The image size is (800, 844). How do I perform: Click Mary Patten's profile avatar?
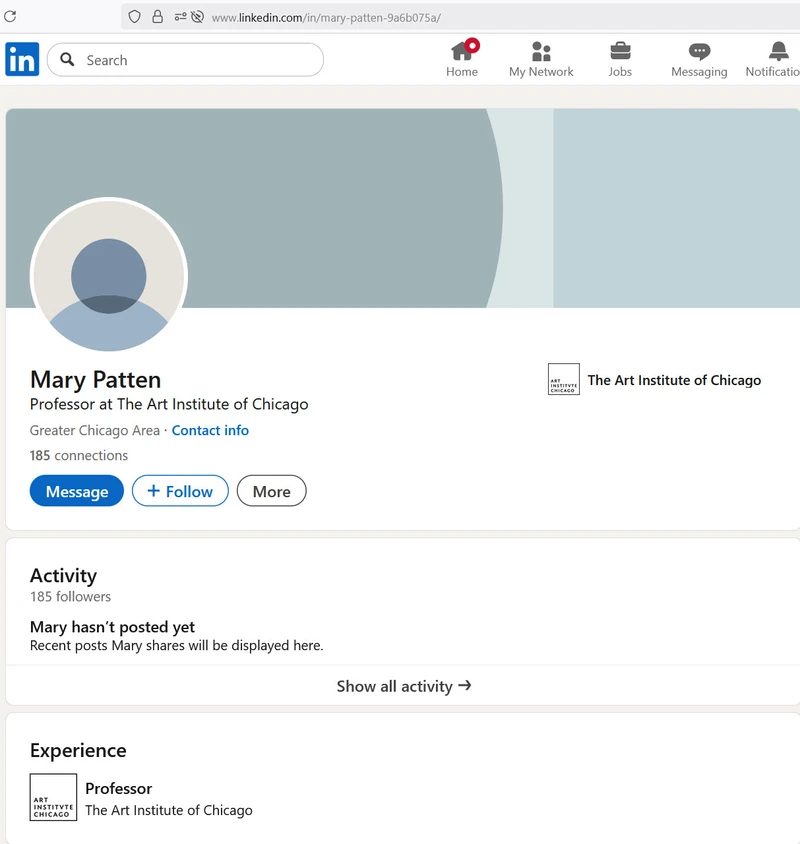click(109, 276)
